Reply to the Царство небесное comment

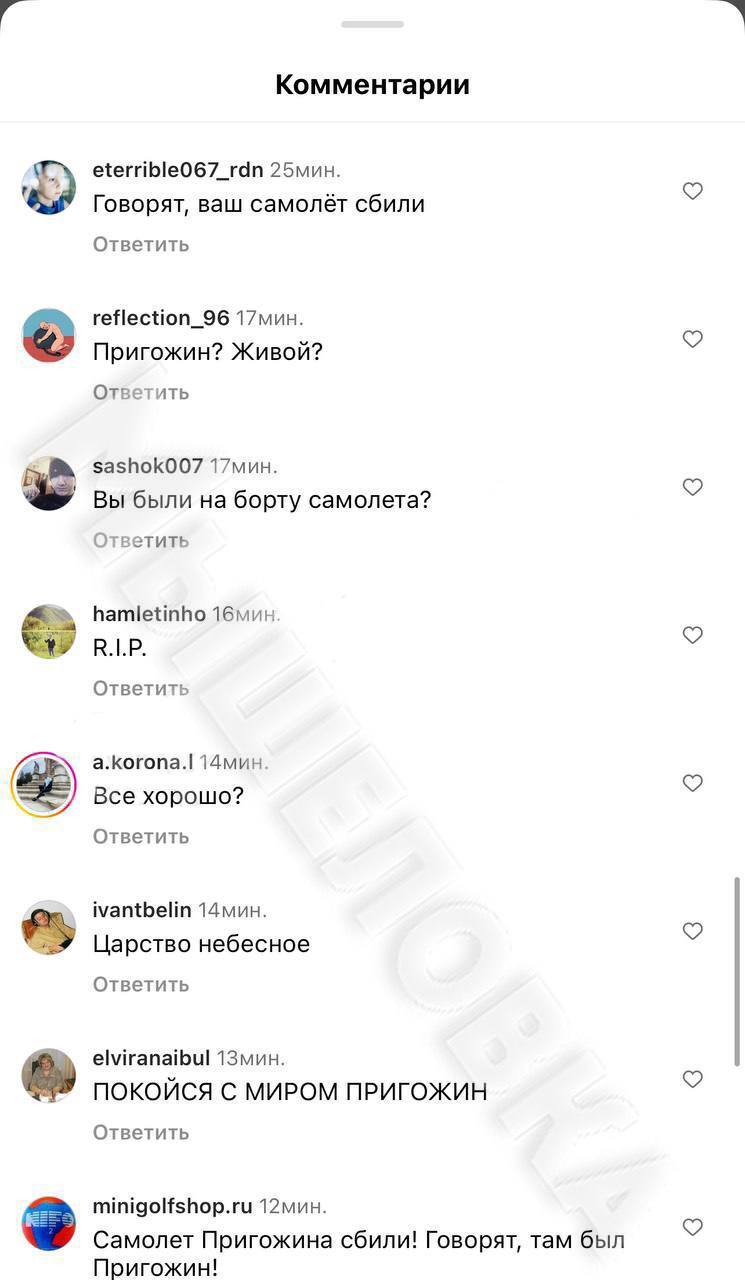pos(141,984)
